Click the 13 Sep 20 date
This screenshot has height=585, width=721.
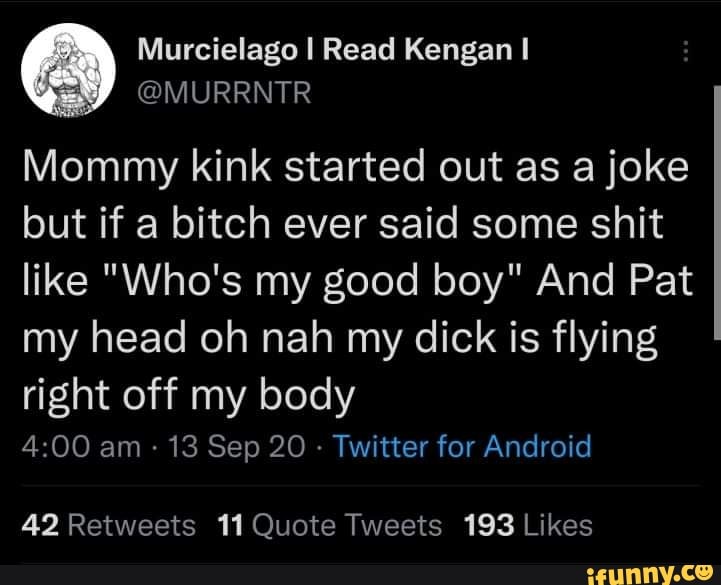pos(237,447)
